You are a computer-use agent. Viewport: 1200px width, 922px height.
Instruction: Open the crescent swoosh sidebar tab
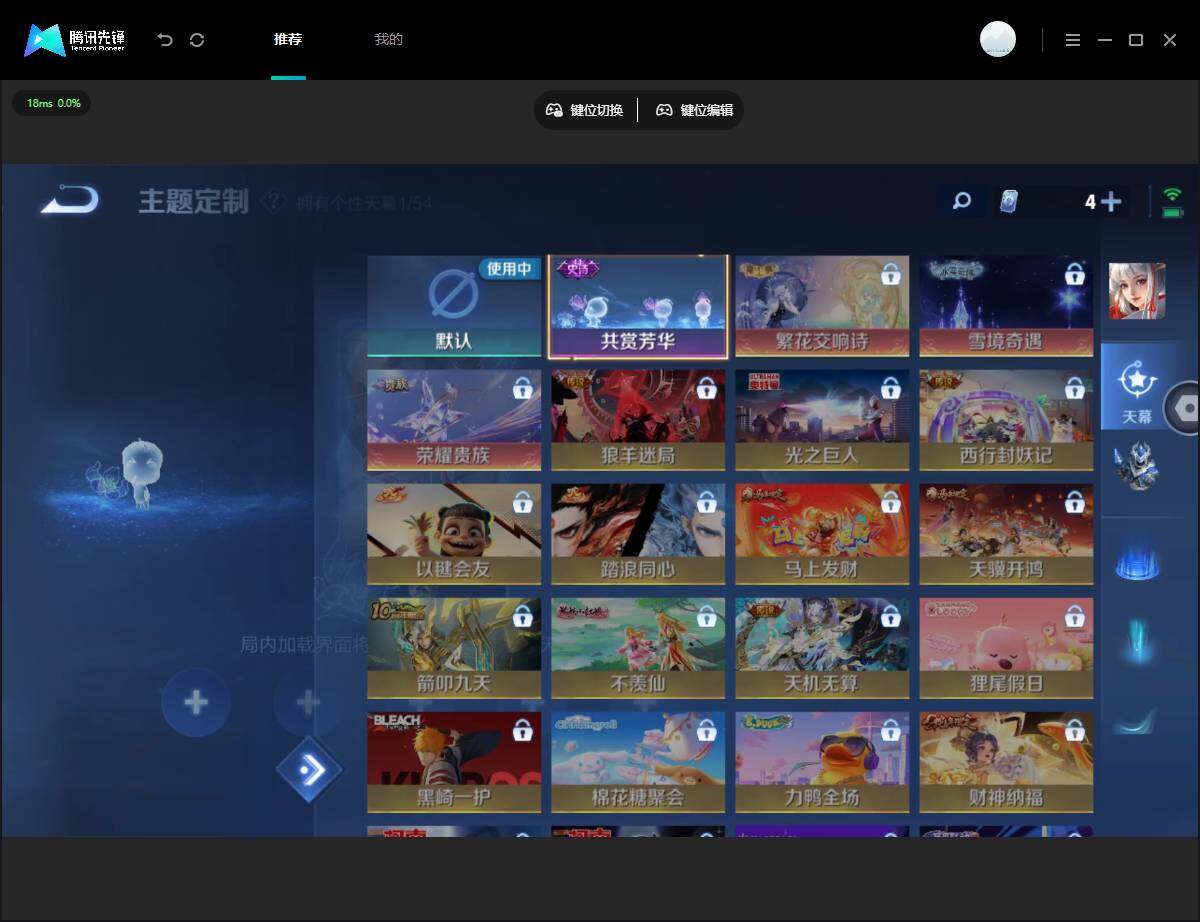1135,721
